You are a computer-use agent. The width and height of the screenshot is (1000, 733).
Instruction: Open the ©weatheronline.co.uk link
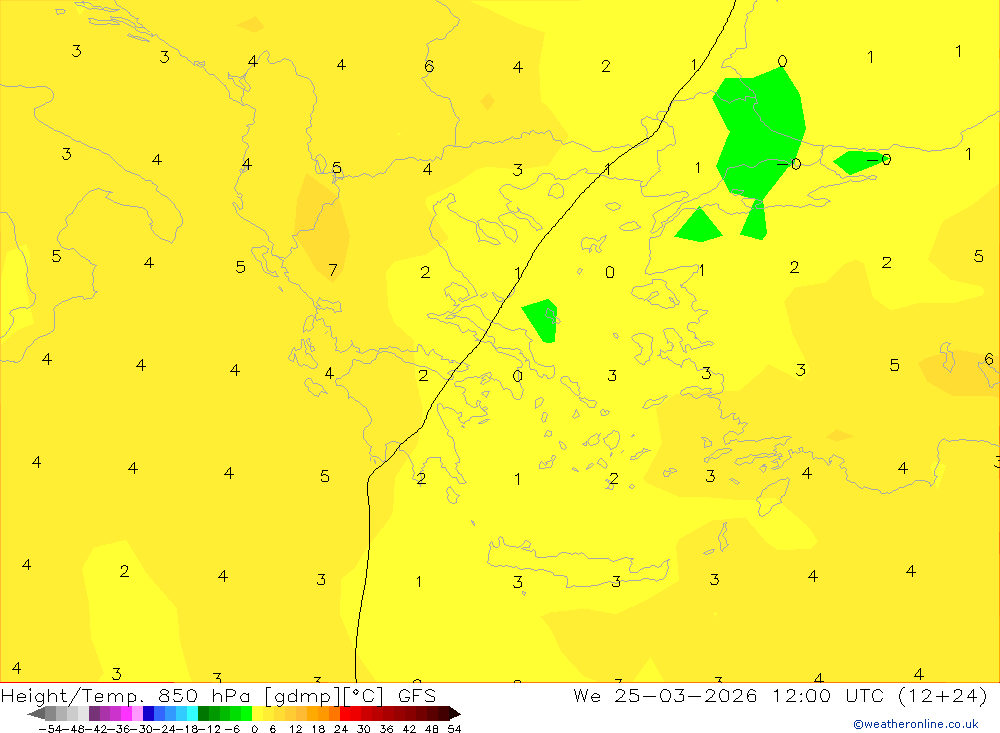pos(916,724)
